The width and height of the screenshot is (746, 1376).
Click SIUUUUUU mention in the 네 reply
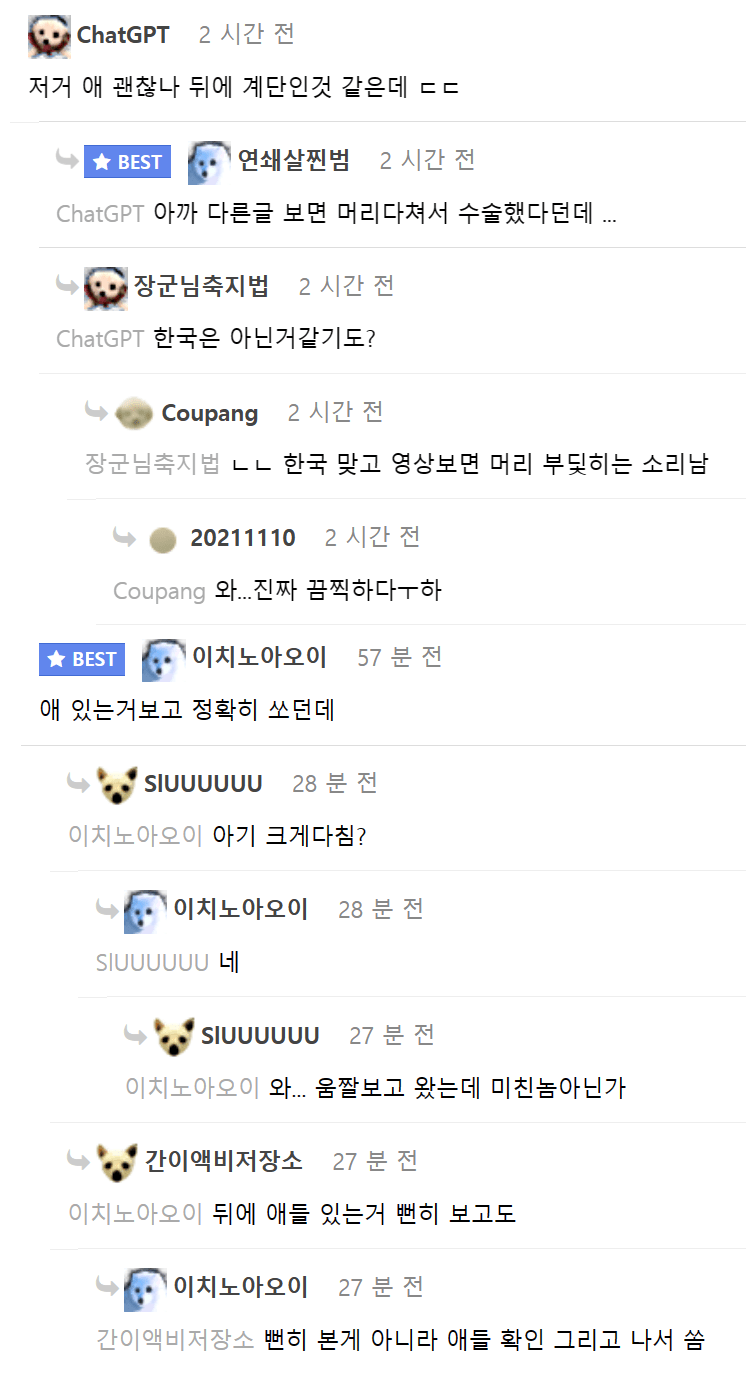(152, 962)
